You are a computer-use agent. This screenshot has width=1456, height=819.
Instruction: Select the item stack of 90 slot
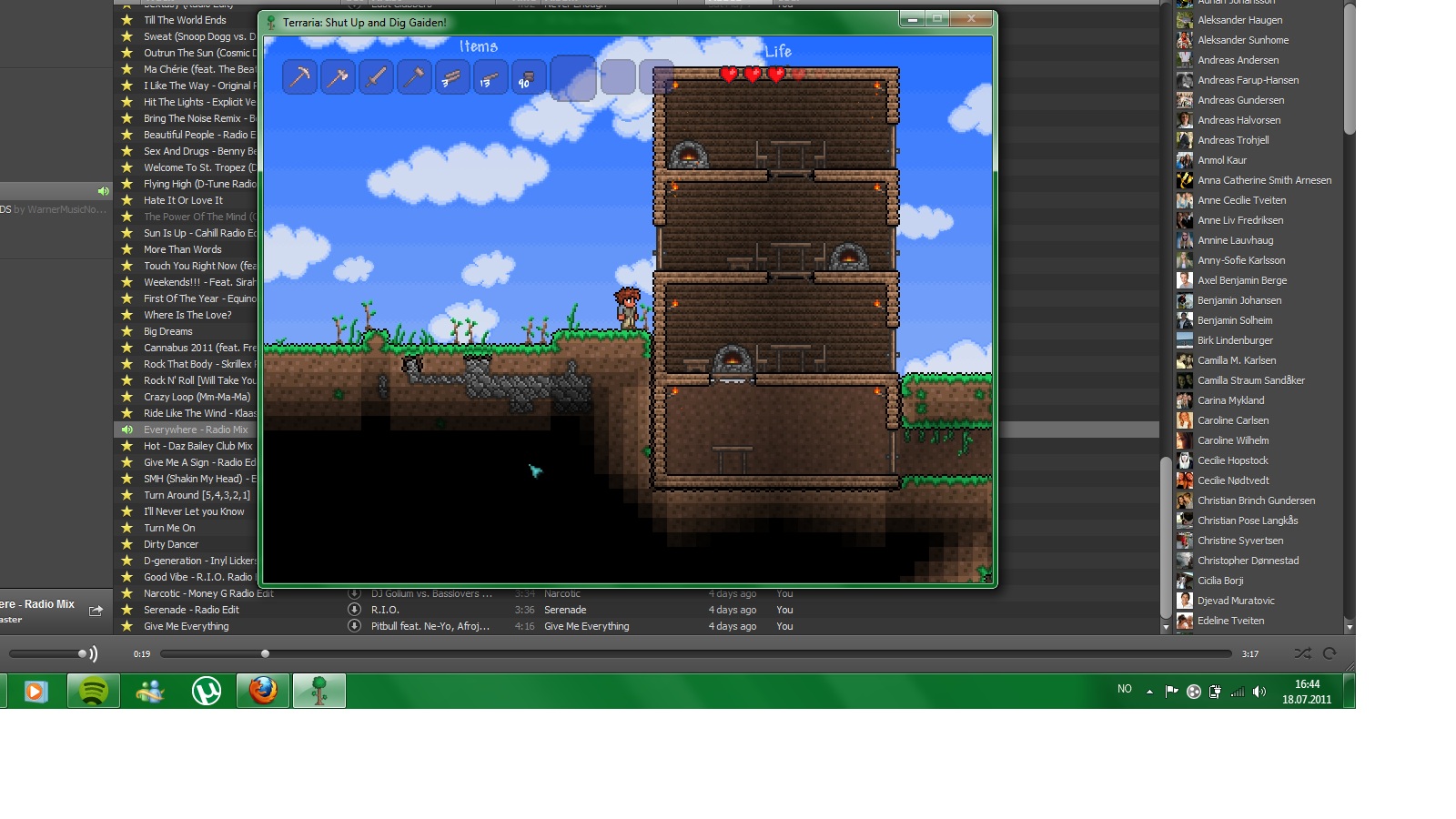529,77
